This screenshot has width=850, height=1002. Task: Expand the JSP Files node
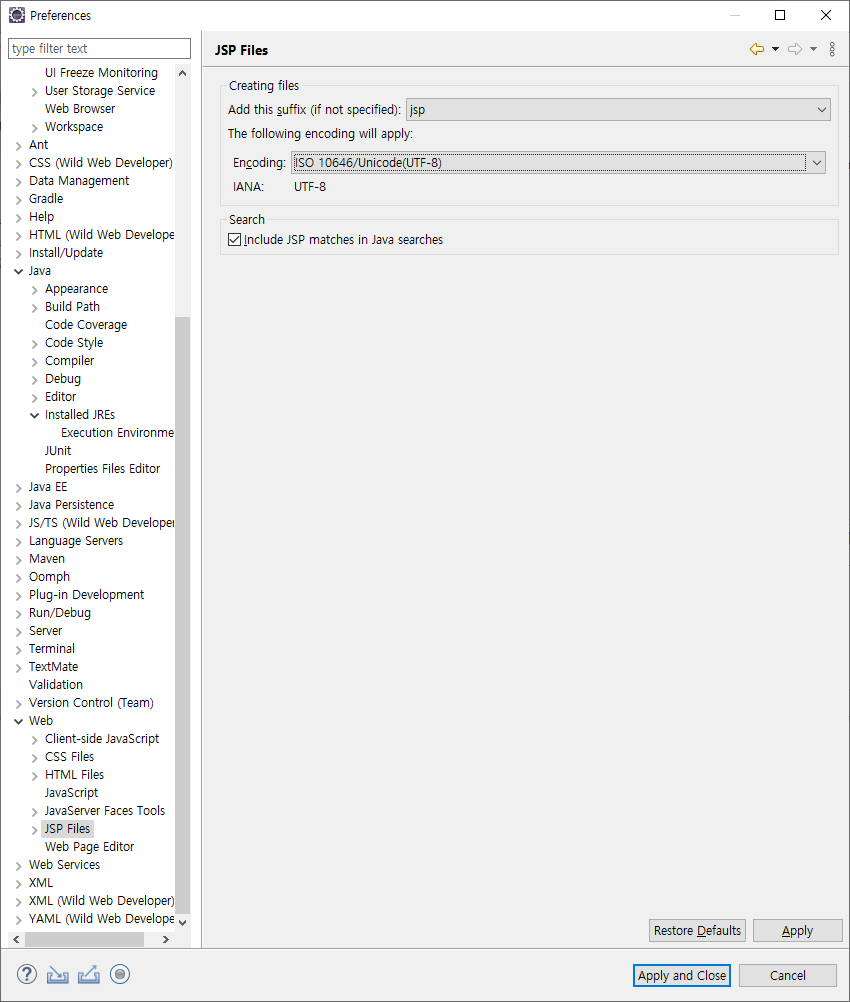click(35, 829)
